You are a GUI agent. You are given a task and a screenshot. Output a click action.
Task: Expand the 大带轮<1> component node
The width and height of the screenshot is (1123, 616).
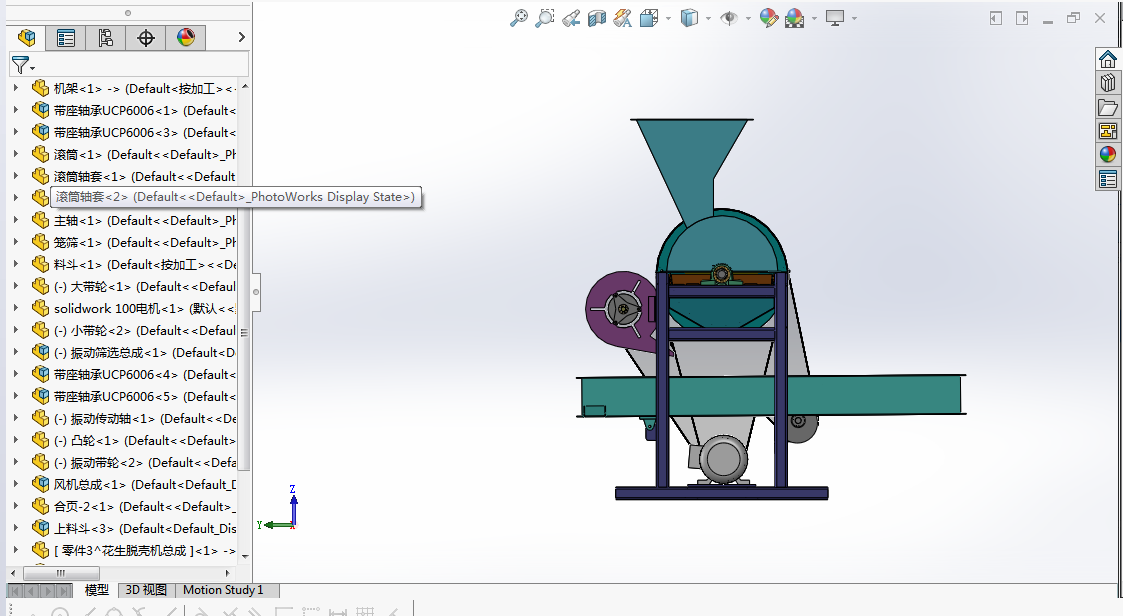pos(16,287)
